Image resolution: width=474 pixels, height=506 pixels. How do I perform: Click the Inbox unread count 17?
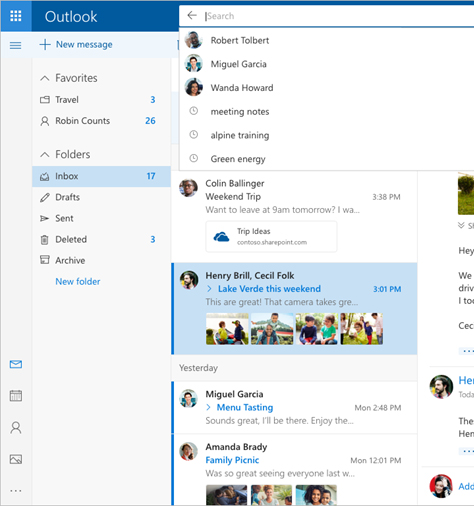point(151,176)
